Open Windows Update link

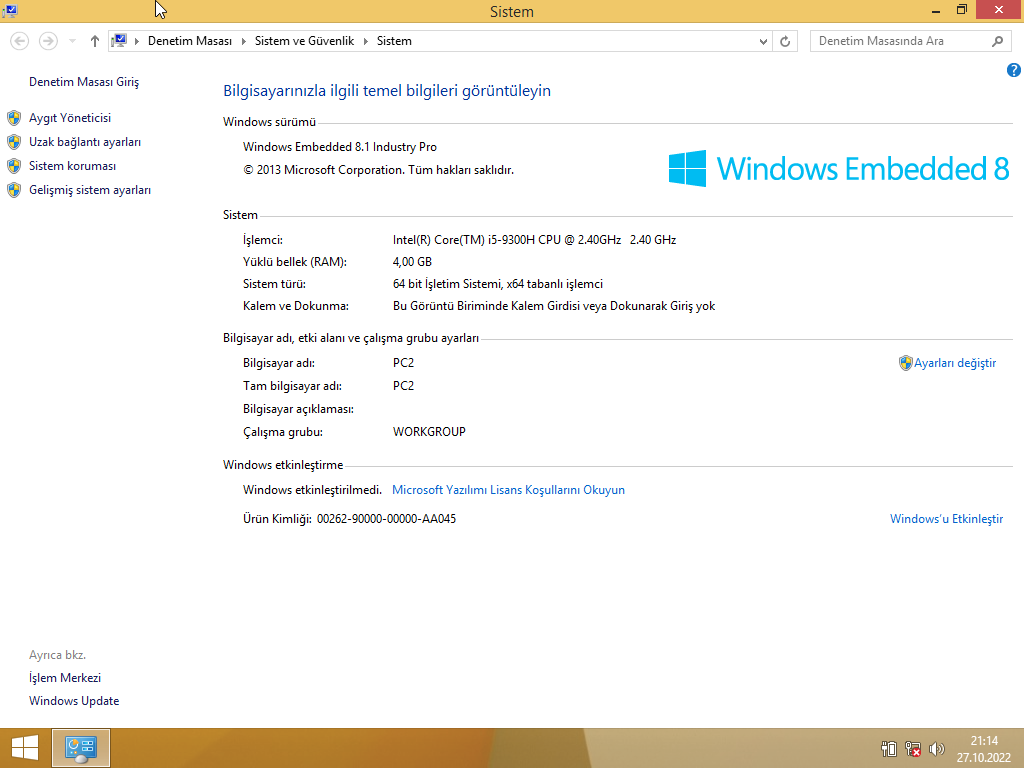coord(74,701)
